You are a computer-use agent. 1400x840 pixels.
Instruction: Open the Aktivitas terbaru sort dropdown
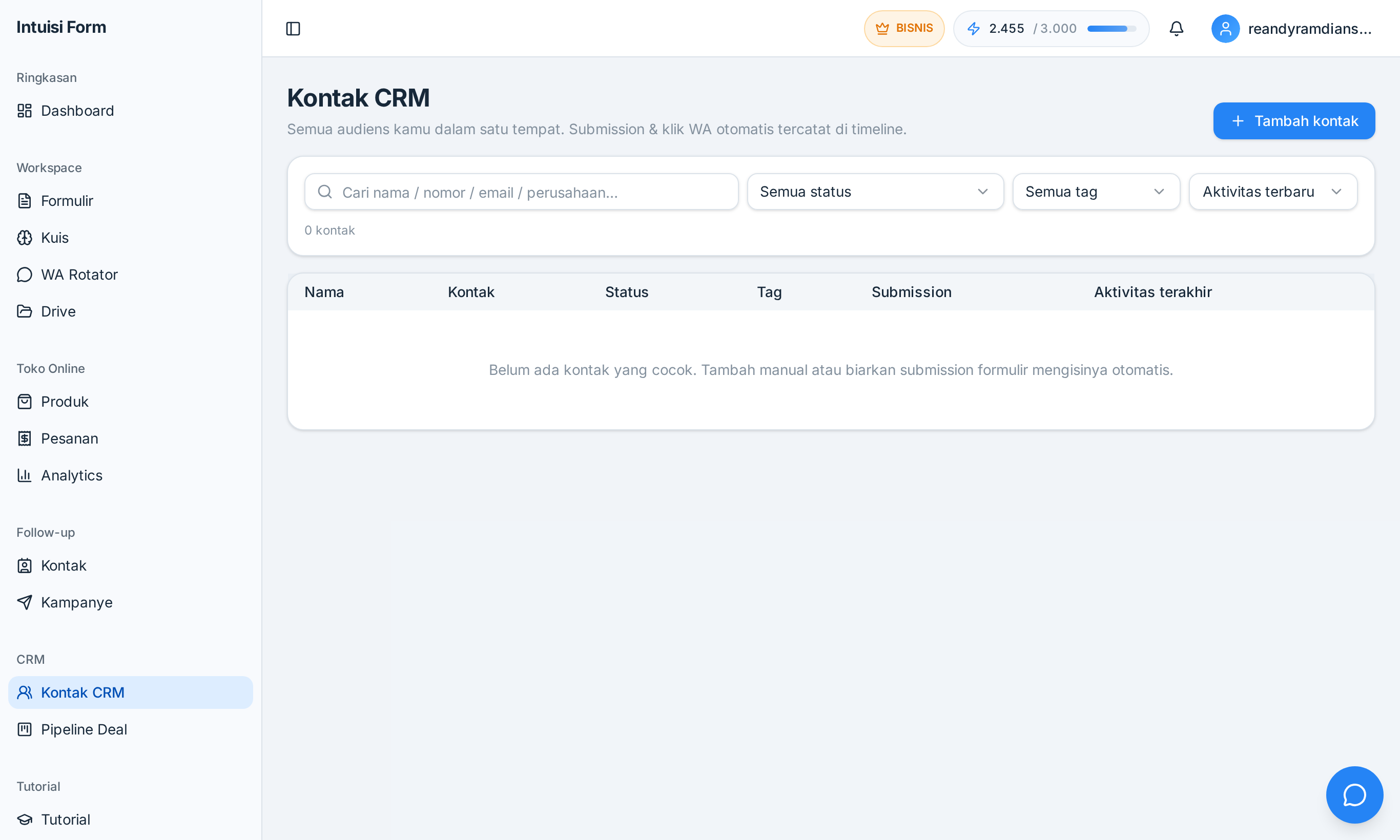(x=1272, y=192)
